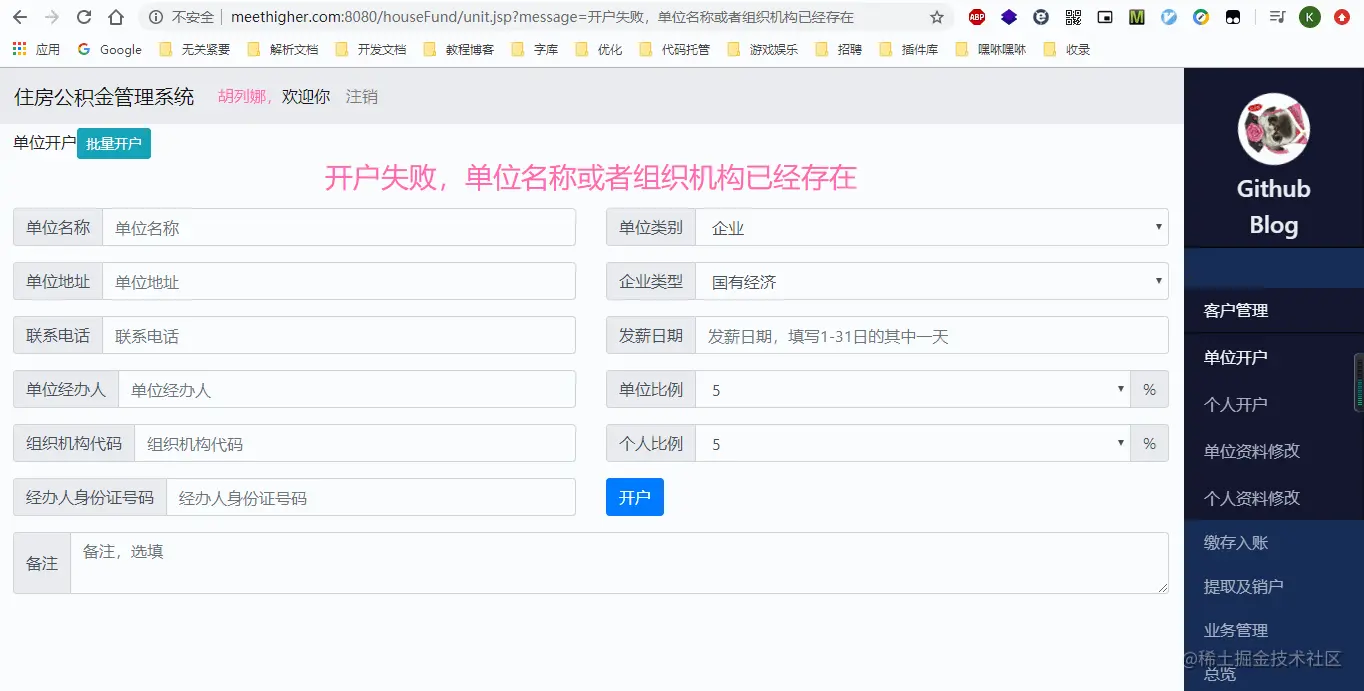Open the 解析文档 bookmark folder
1364x691 pixels.
[x=283, y=49]
